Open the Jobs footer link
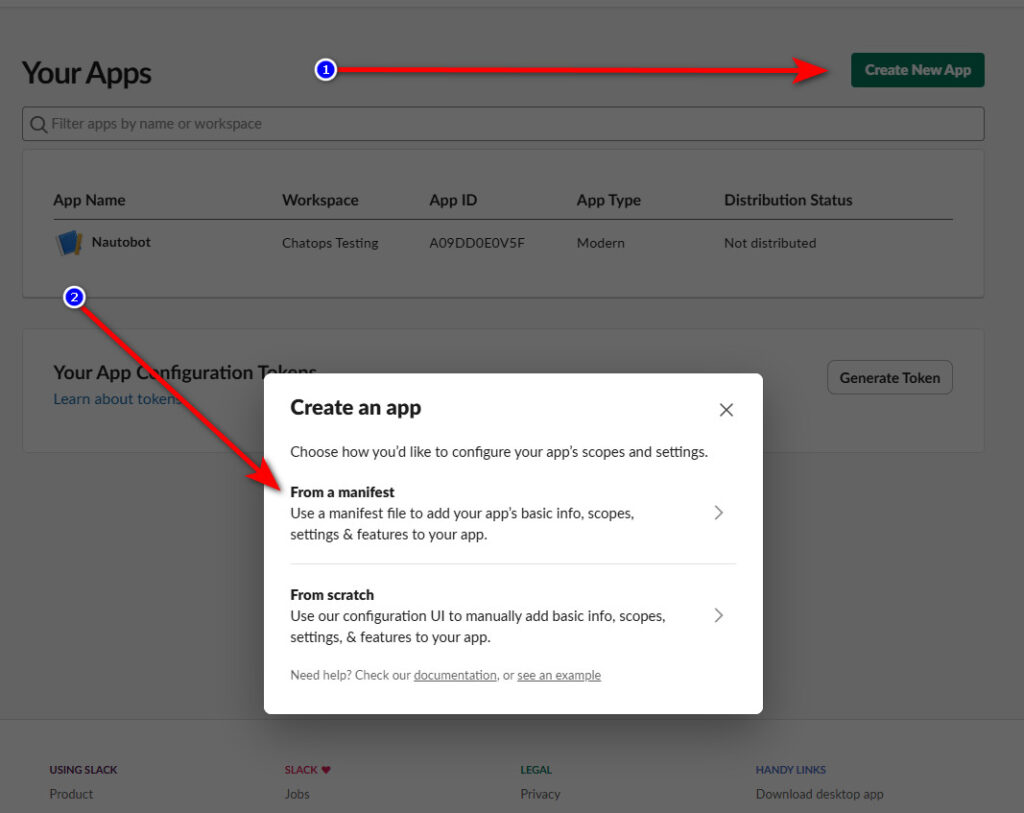 click(297, 794)
